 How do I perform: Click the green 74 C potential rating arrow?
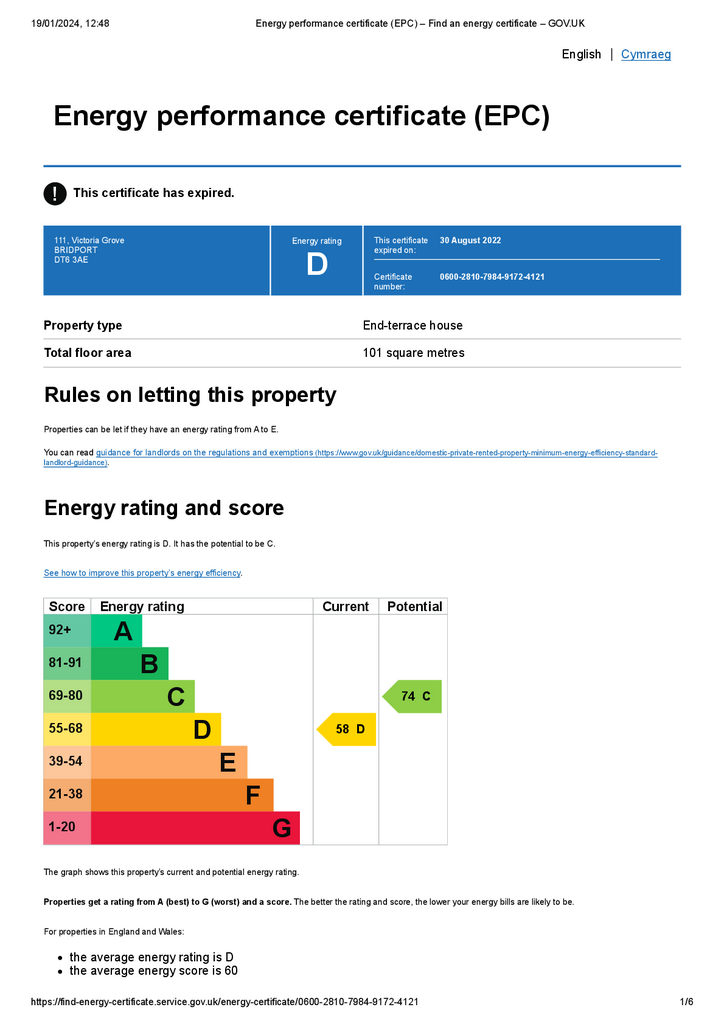412,696
